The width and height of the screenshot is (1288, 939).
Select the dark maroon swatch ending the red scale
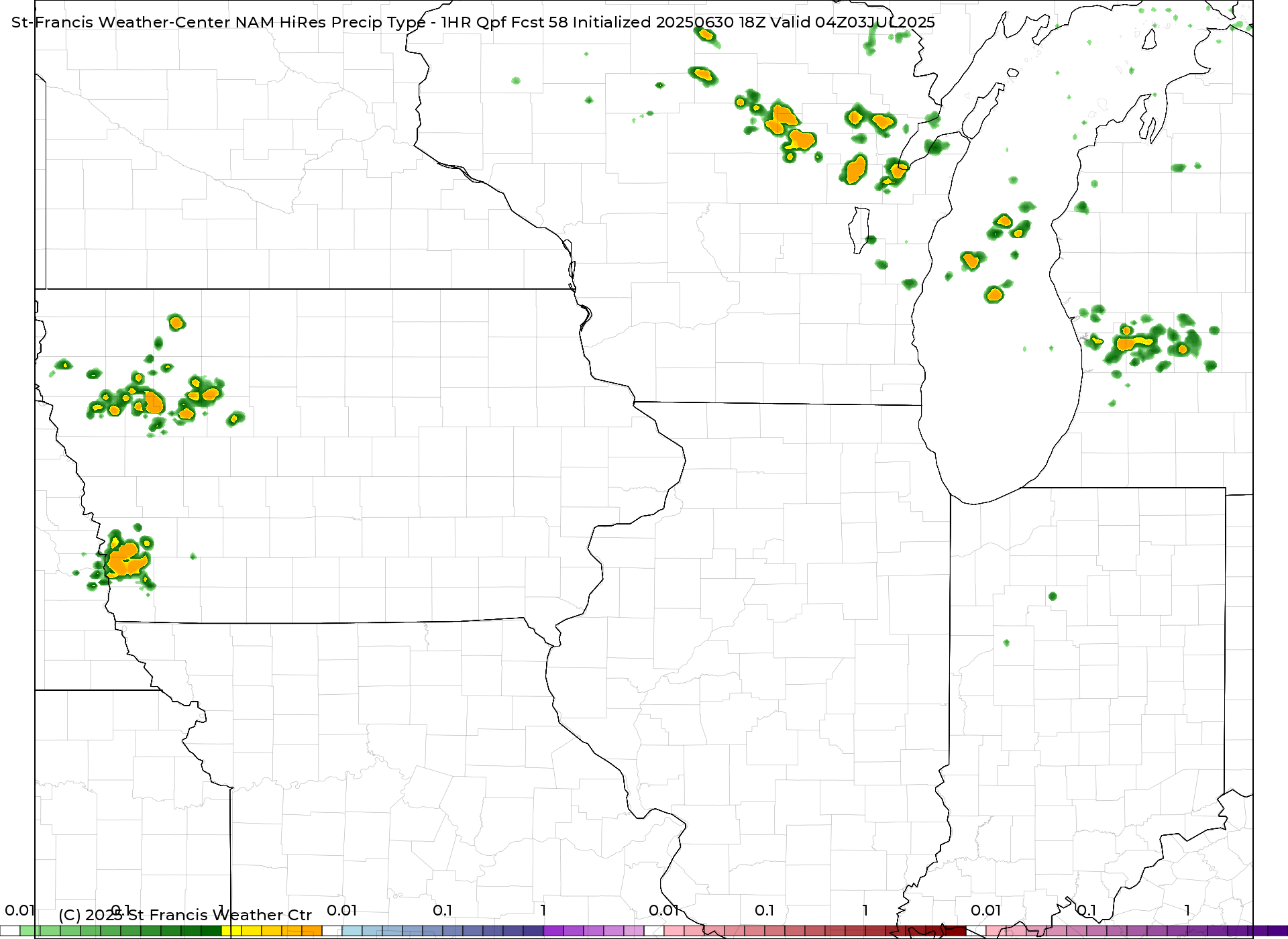[956, 931]
